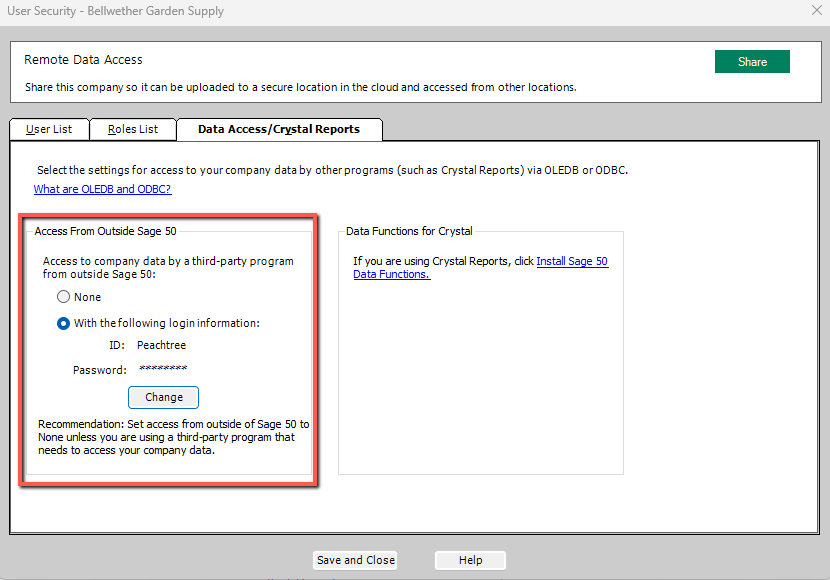Click the Data Functions for Crystal panel
Image resolution: width=830 pixels, height=580 pixels.
pyautogui.click(x=481, y=350)
